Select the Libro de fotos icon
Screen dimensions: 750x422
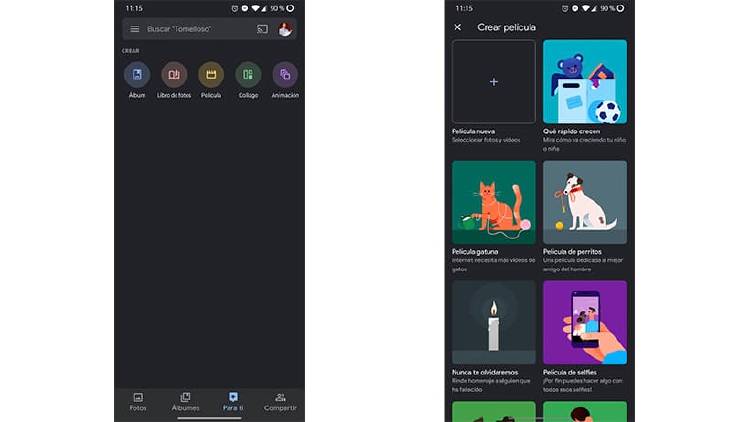(174, 75)
